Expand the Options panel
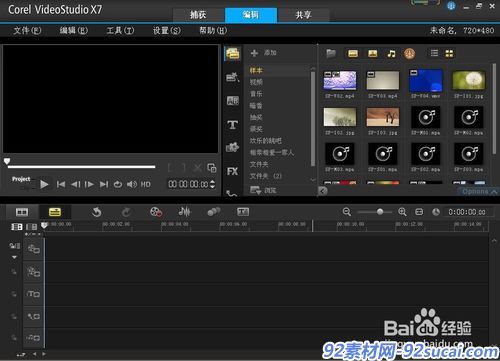 [479, 191]
